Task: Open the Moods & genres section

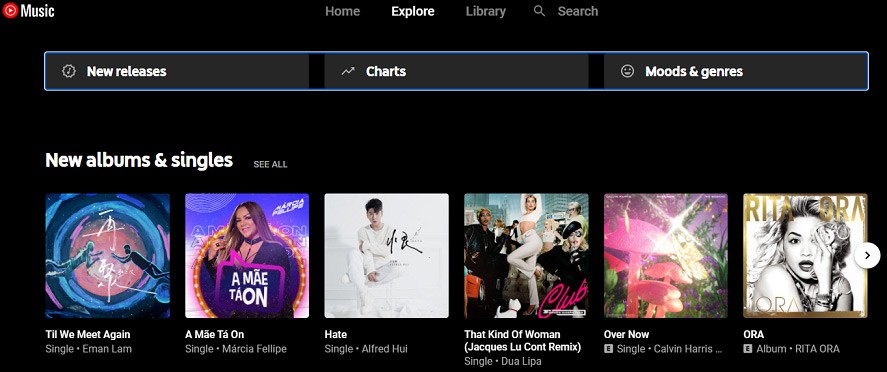Action: (x=735, y=71)
